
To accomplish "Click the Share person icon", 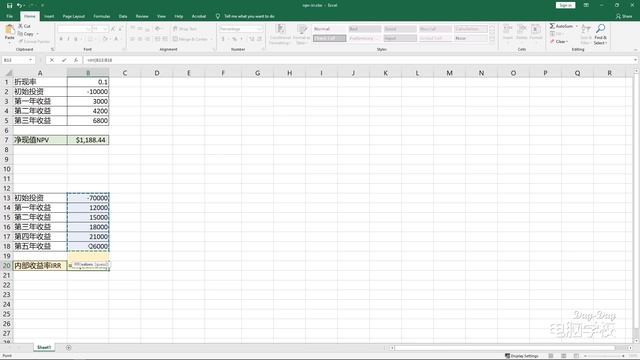I will pyautogui.click(x=618, y=16).
